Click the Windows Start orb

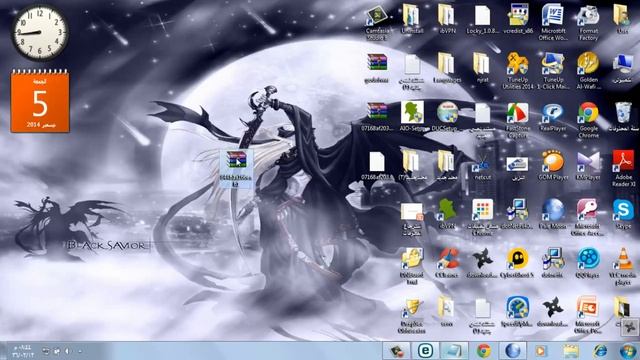[628, 351]
